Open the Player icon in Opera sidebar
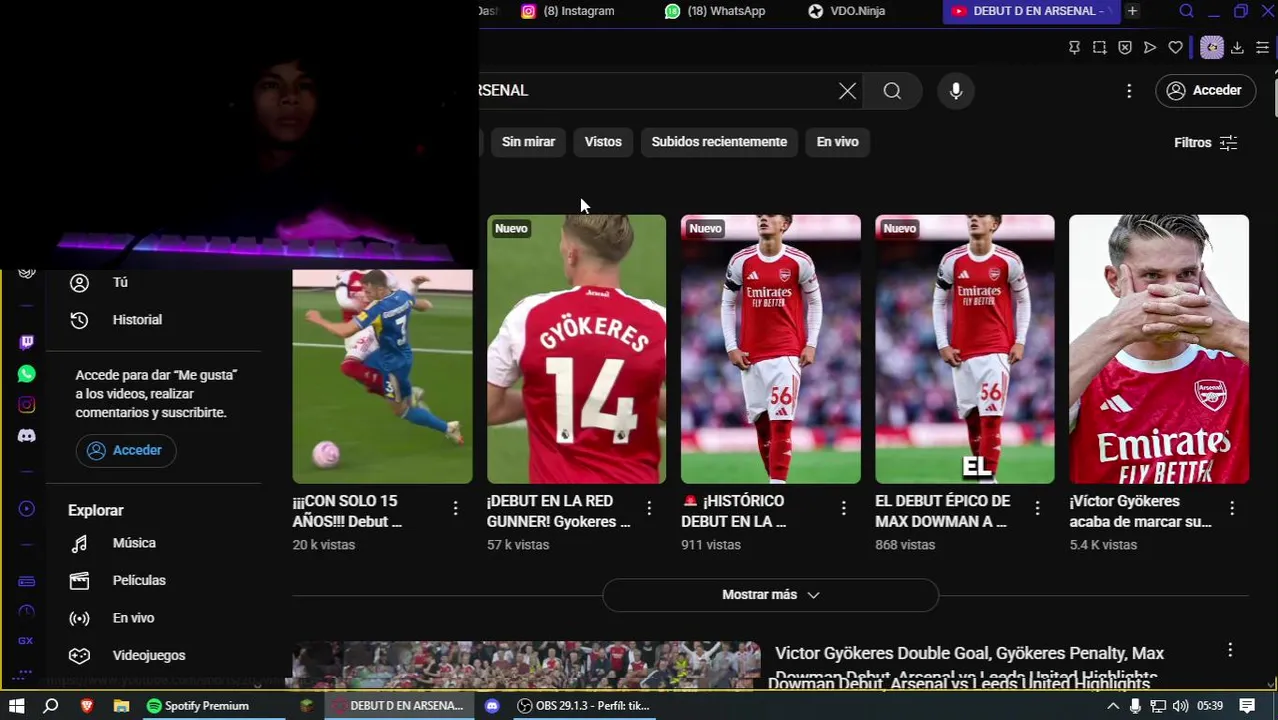The image size is (1278, 720). [27, 509]
